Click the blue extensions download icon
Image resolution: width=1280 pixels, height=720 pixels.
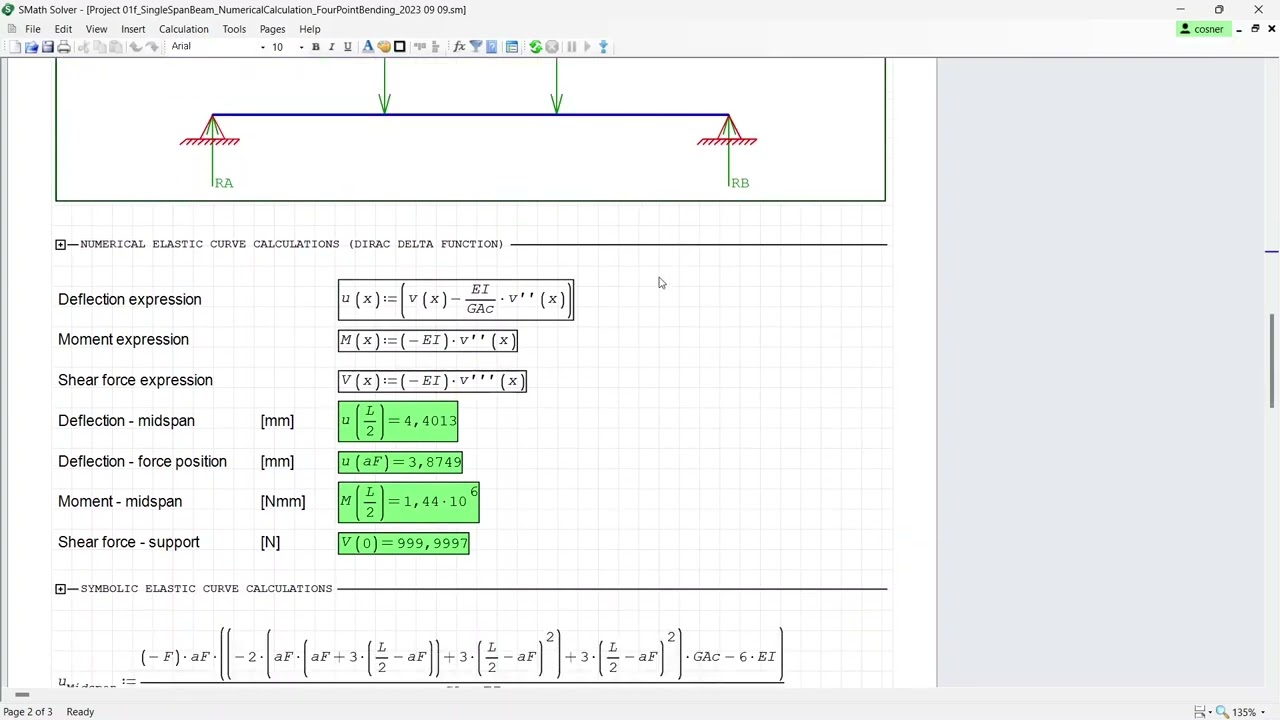point(603,47)
